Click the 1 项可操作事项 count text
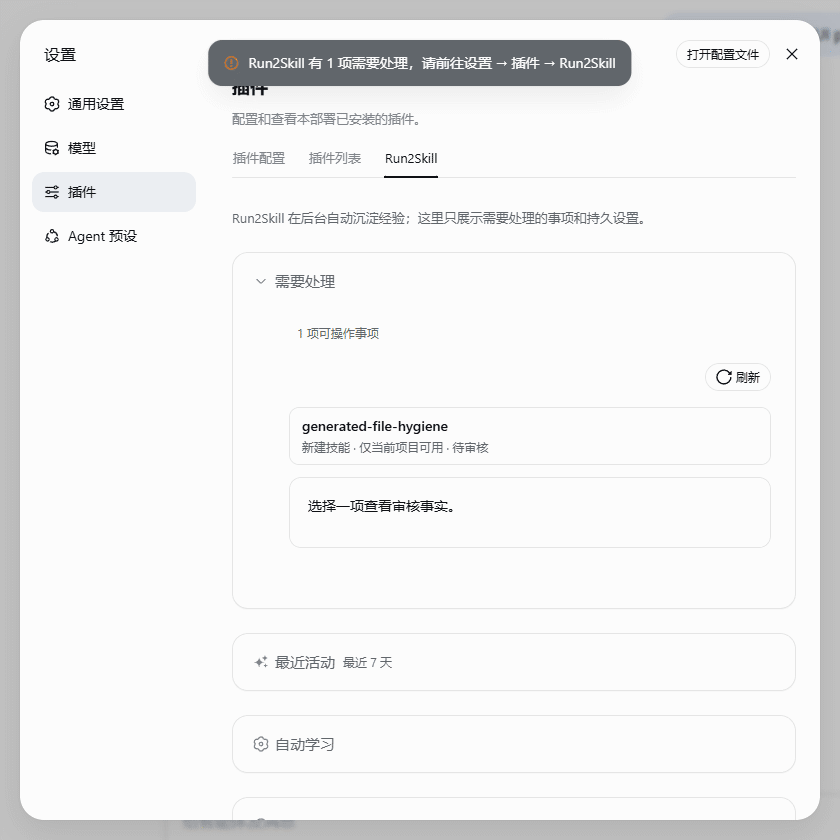The width and height of the screenshot is (840, 840). click(x=338, y=334)
